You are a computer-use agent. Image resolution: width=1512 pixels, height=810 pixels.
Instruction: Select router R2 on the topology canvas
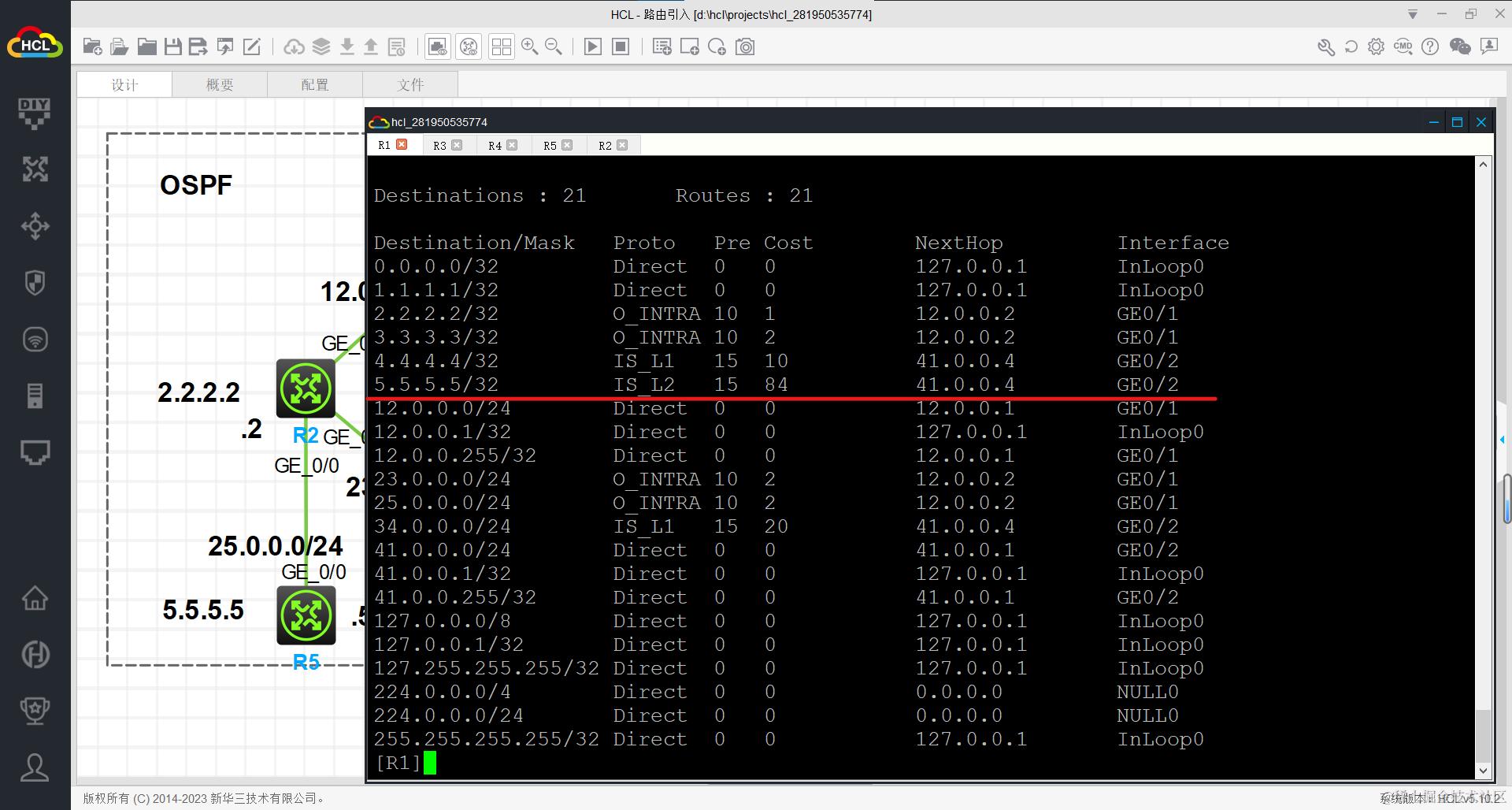[306, 388]
